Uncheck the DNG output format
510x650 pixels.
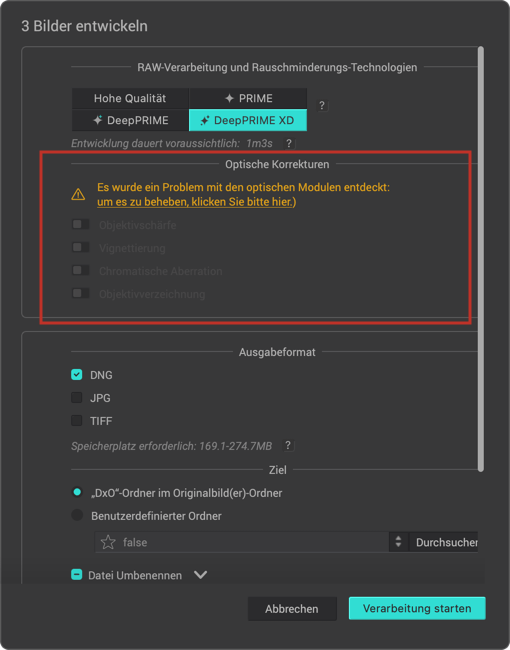pos(77,375)
